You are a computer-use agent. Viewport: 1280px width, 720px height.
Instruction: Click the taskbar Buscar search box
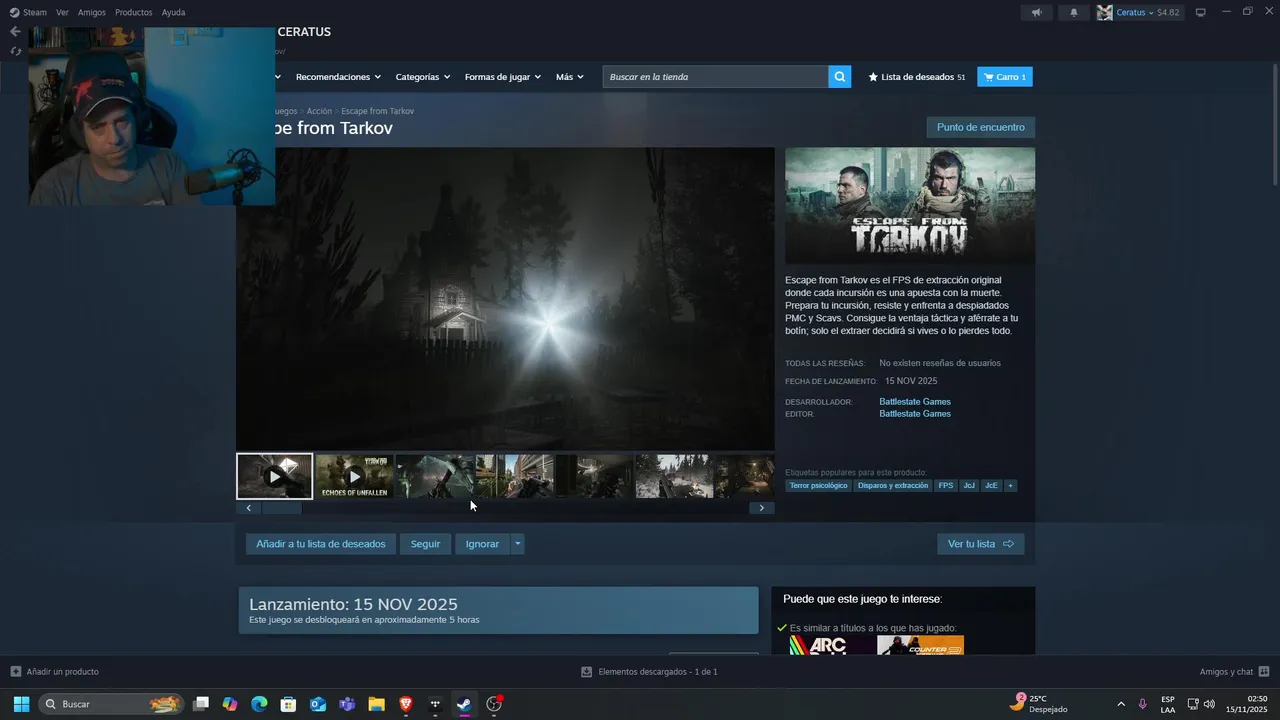point(112,704)
